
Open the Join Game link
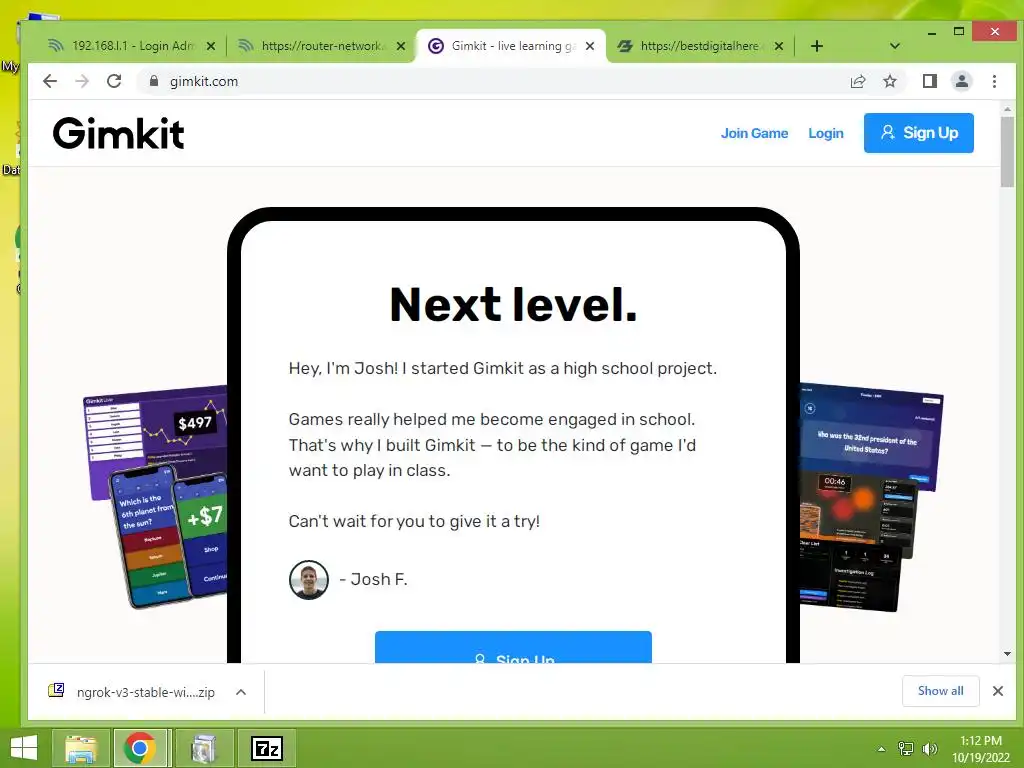point(754,133)
